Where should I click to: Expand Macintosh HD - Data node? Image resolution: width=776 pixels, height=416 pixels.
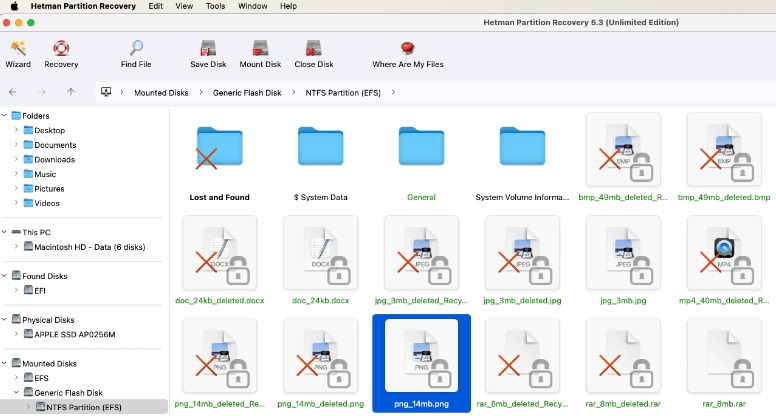[x=16, y=246]
